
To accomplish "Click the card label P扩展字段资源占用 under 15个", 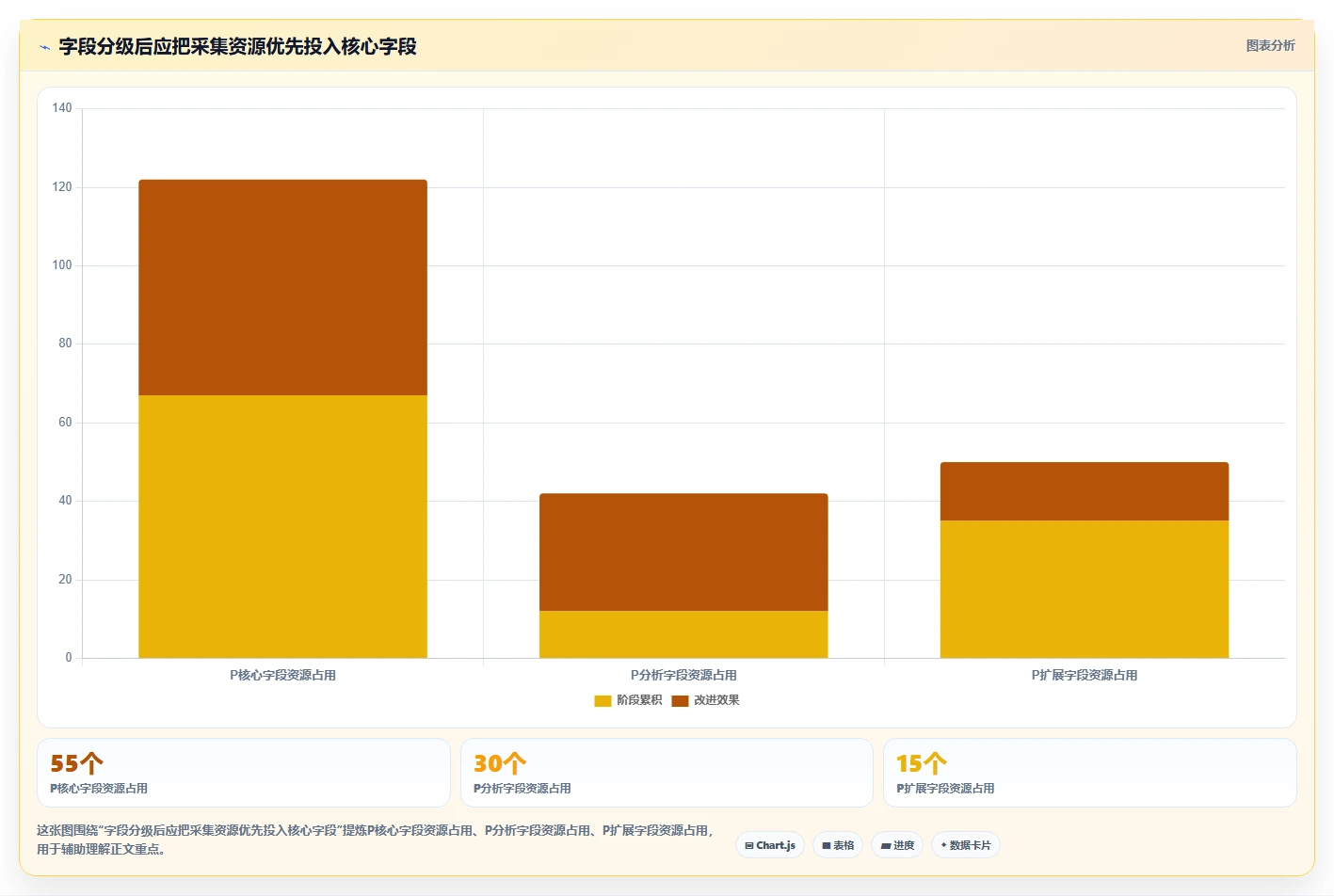I will (x=945, y=789).
